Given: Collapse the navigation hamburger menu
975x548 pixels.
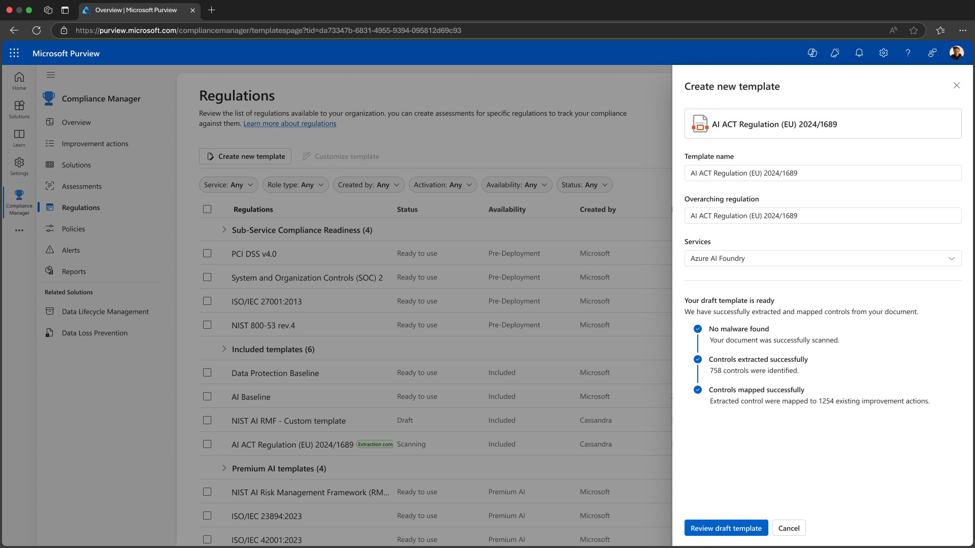Looking at the screenshot, I should (x=51, y=75).
